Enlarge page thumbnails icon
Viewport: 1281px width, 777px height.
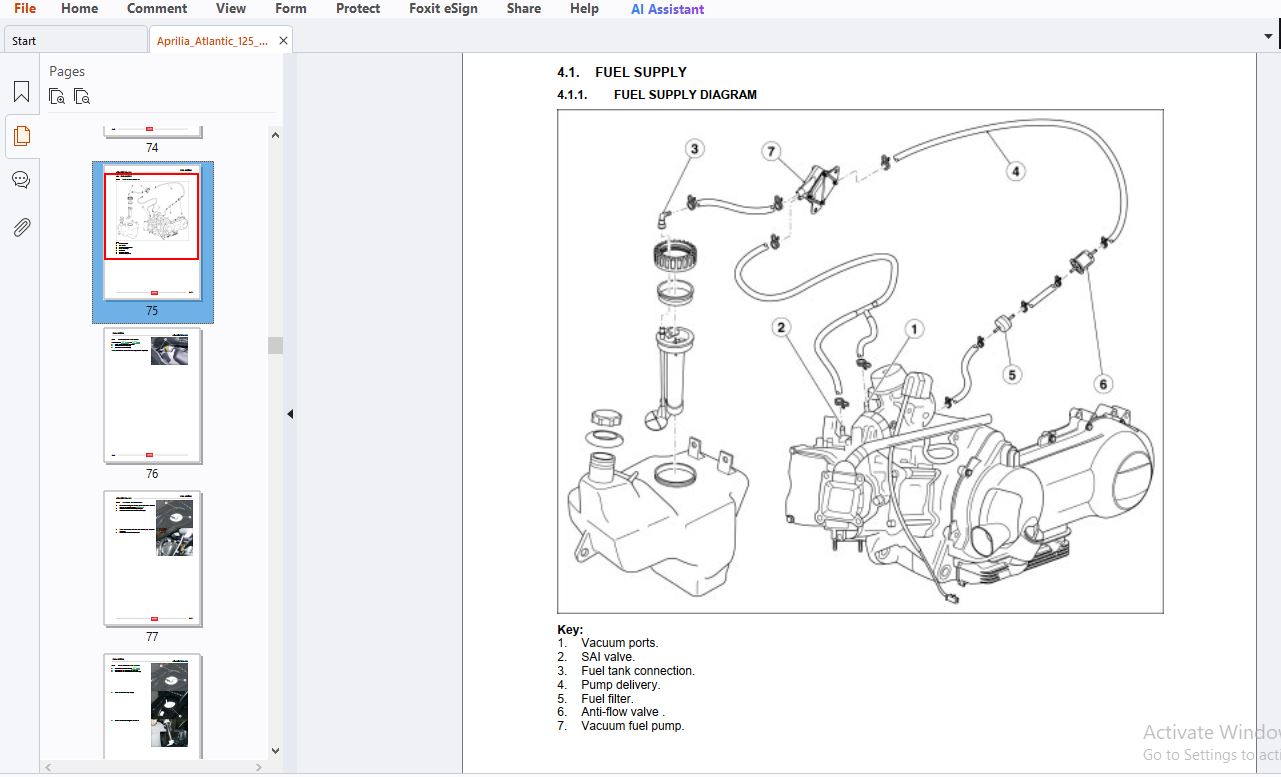pos(57,96)
